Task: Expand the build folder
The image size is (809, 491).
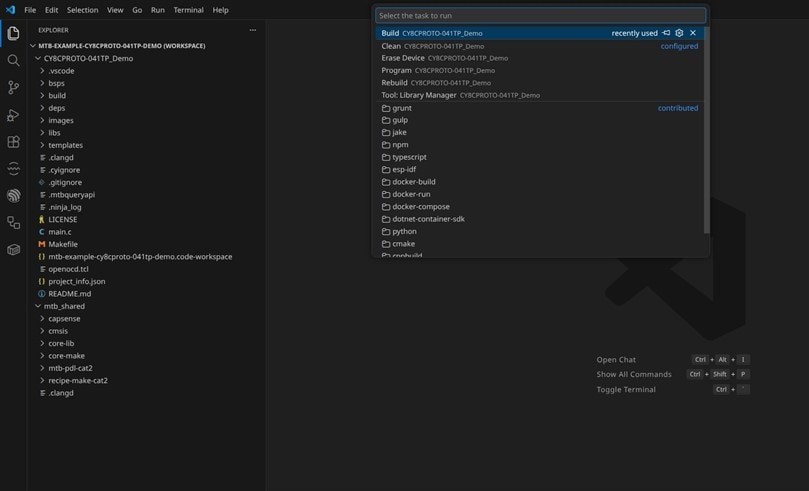Action: pos(147,95)
